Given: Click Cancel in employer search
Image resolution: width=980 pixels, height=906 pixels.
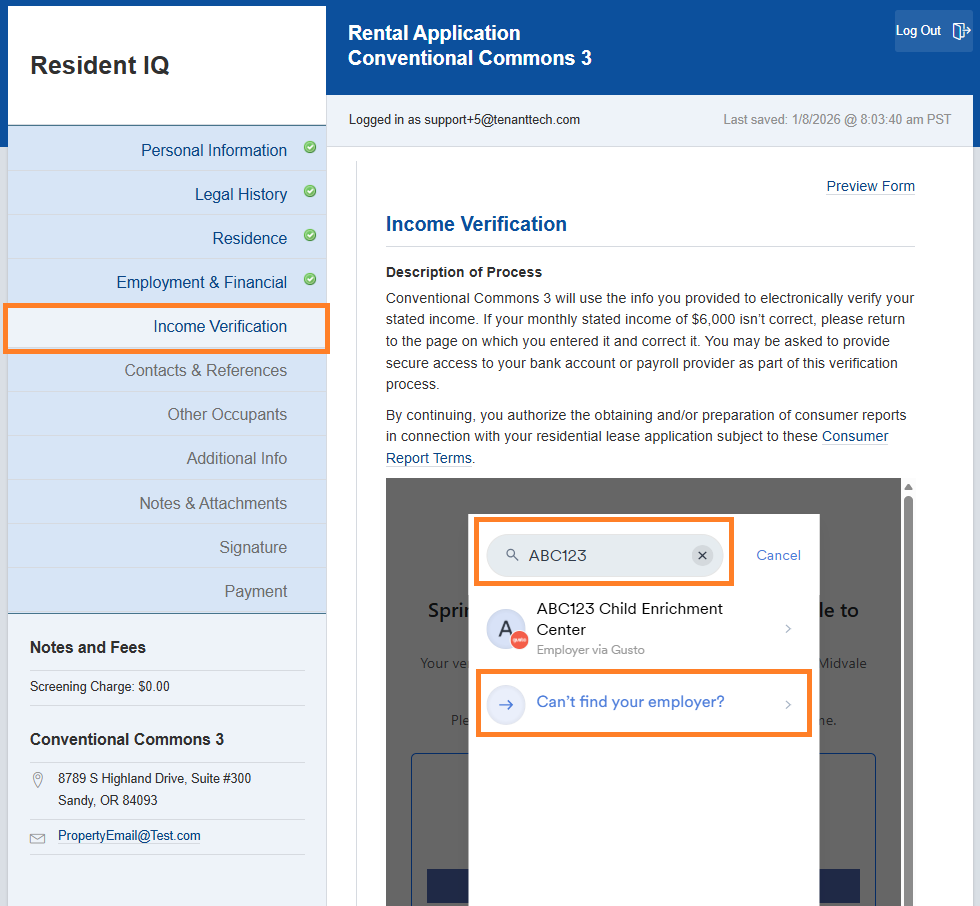Looking at the screenshot, I should click(778, 555).
